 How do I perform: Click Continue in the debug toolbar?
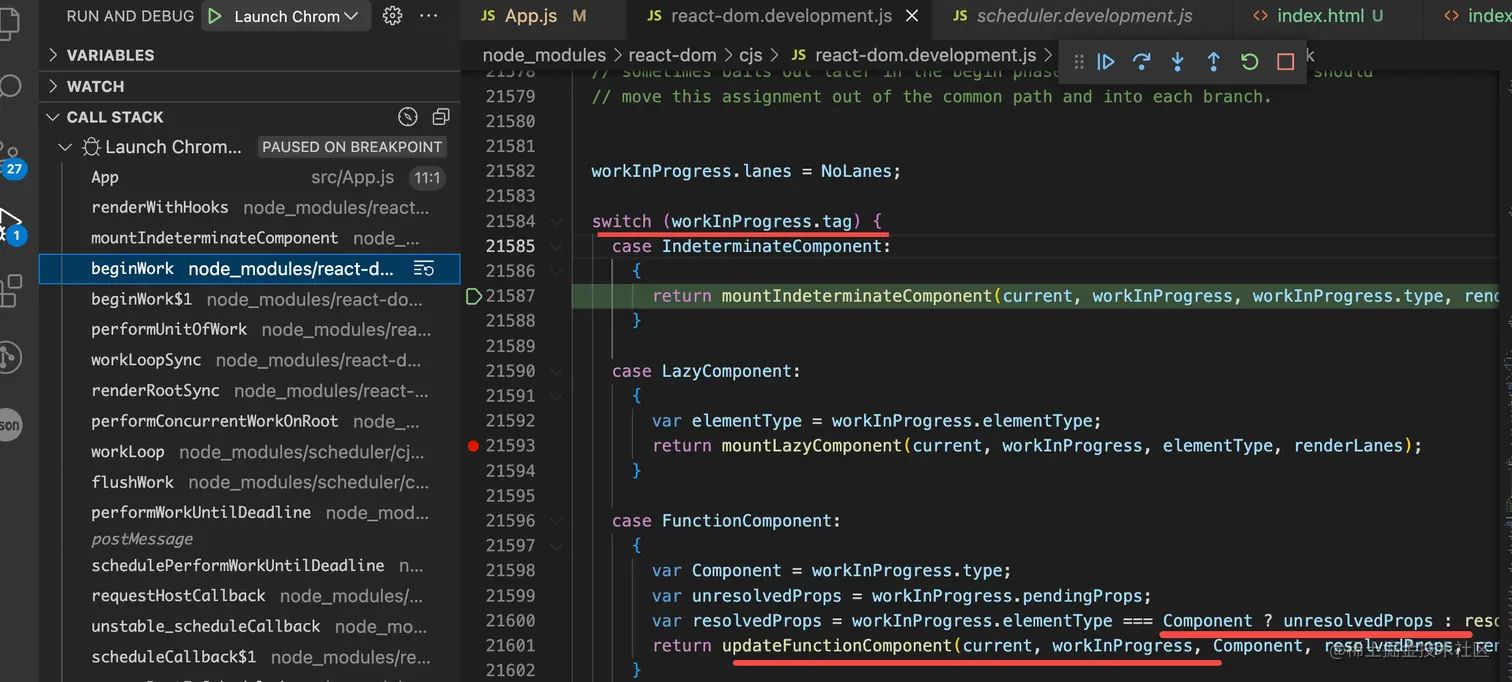1105,61
